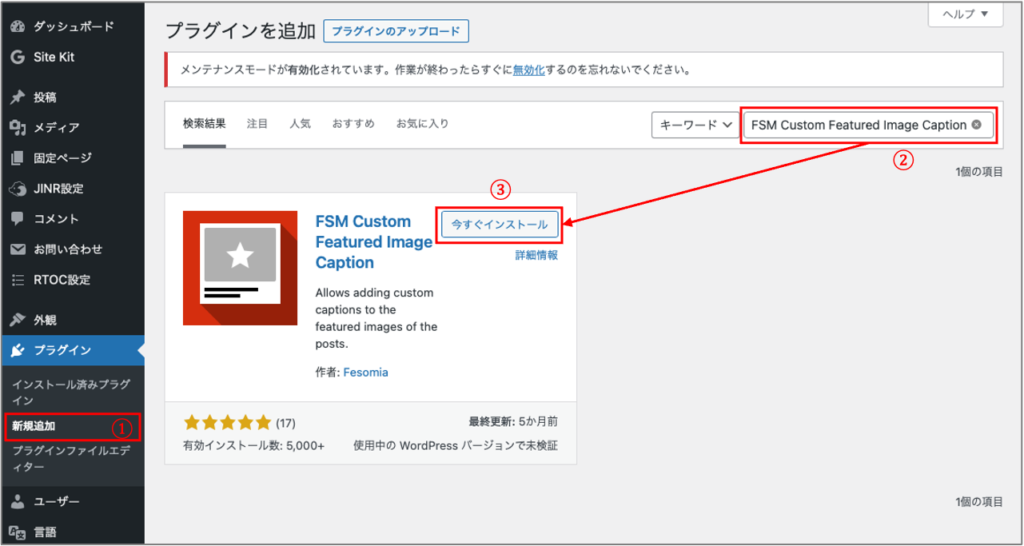Open お問い合わせ menu item
The width and height of the screenshot is (1024, 546).
(x=73, y=249)
